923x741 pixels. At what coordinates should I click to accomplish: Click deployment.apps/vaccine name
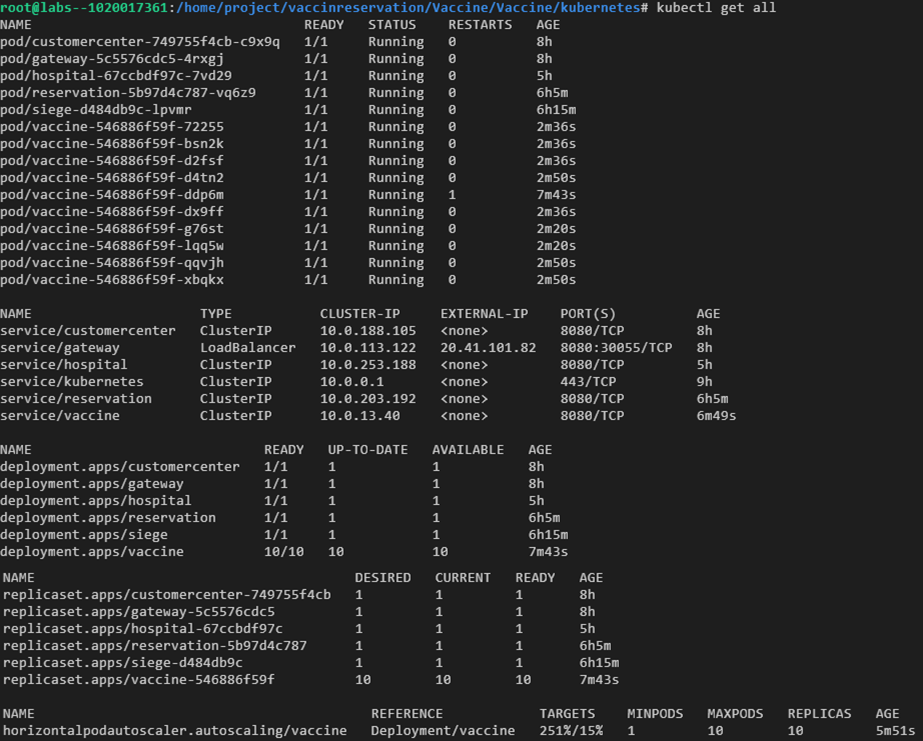coord(92,552)
